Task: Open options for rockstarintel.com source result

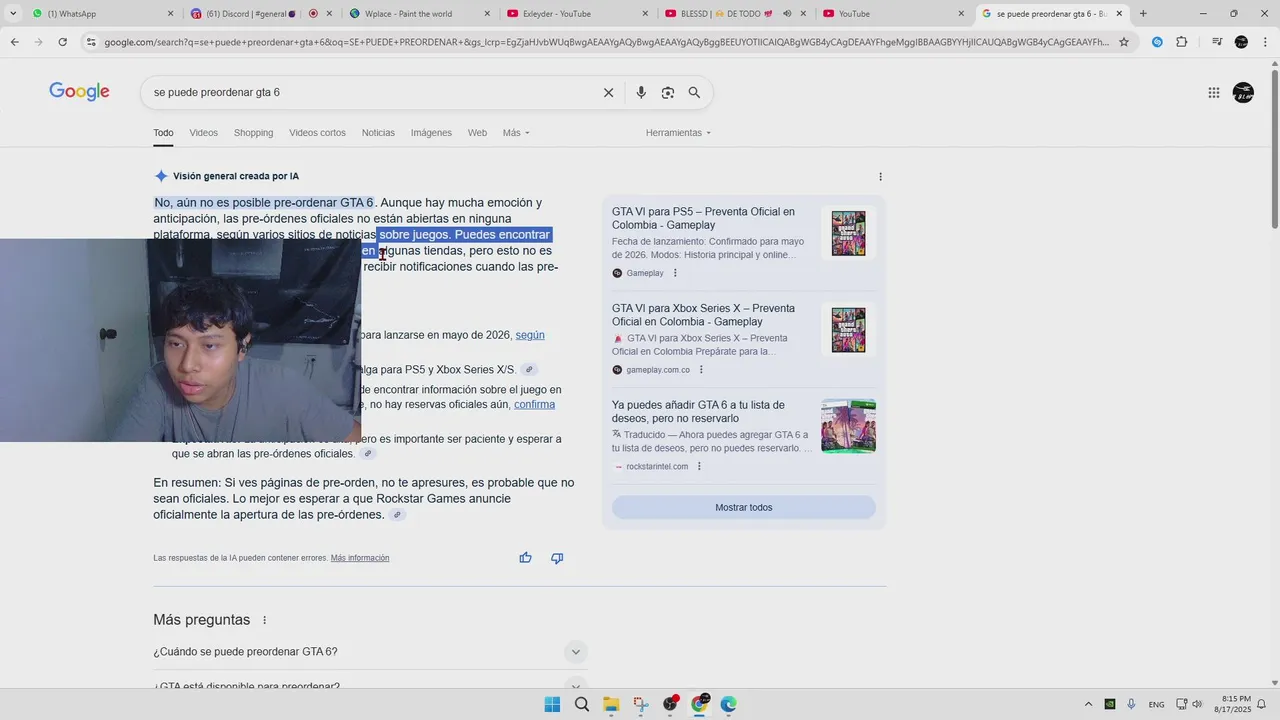Action: pos(699,466)
